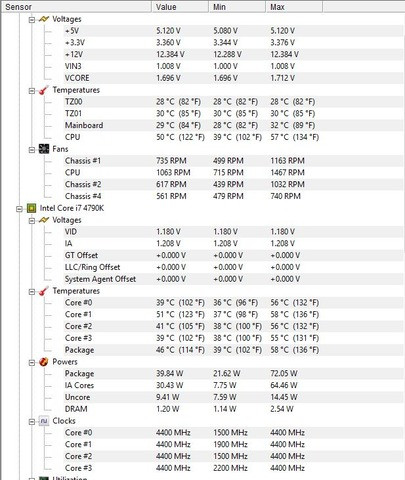Screen dimensions: 405x480
Task: Click the Powers flame icon
Action: pos(44,362)
